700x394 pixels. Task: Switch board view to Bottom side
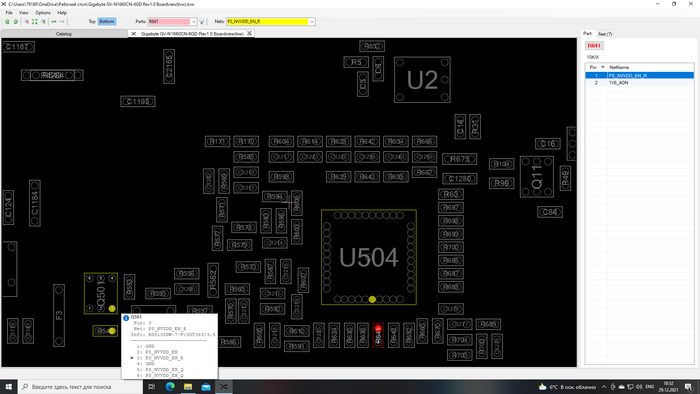(107, 21)
